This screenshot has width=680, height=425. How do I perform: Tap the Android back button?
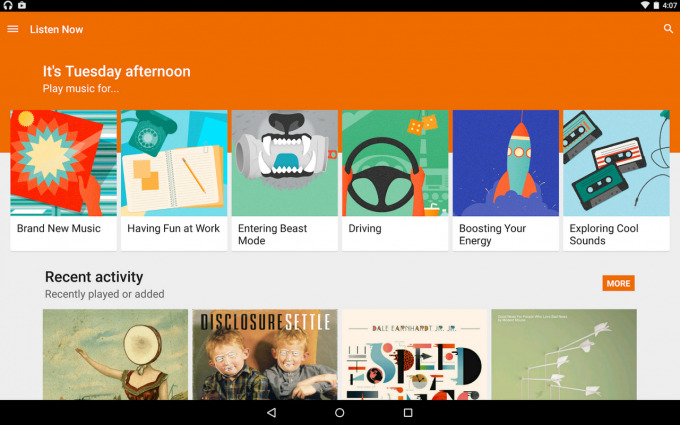pyautogui.click(x=271, y=412)
